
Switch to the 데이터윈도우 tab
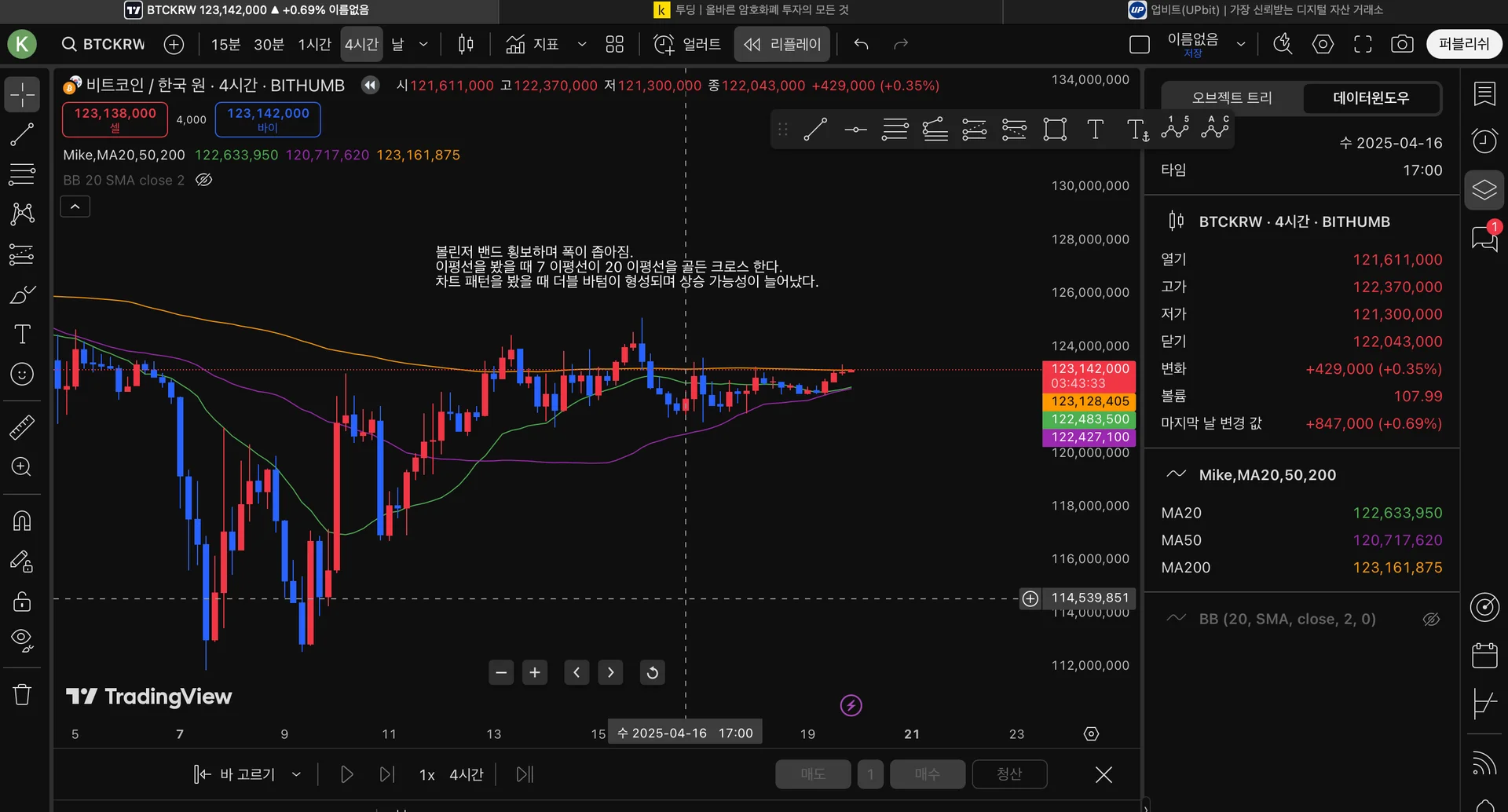(x=1371, y=98)
